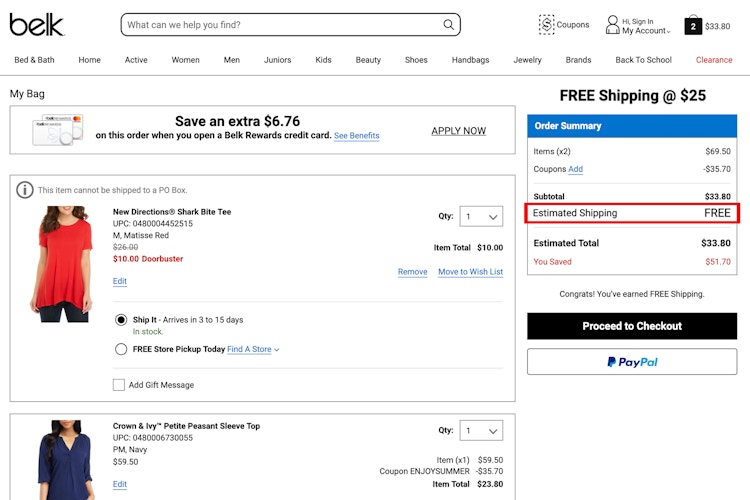Click New Directions Shark Bite Tee title
This screenshot has height=500, width=750.
(172, 211)
